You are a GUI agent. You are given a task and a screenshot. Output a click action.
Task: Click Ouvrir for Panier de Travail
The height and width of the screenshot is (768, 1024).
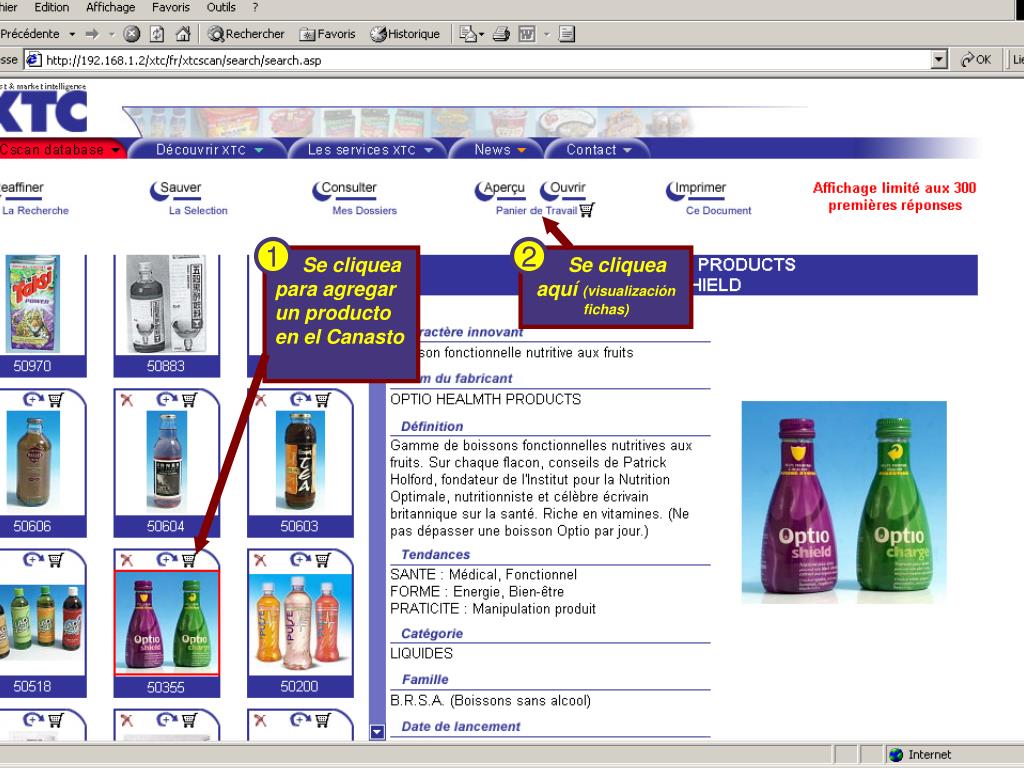click(x=563, y=189)
